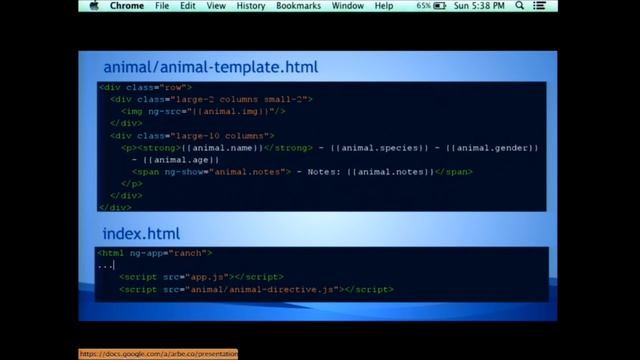Click the battery status icon
This screenshot has height=360, width=640.
[x=440, y=6]
